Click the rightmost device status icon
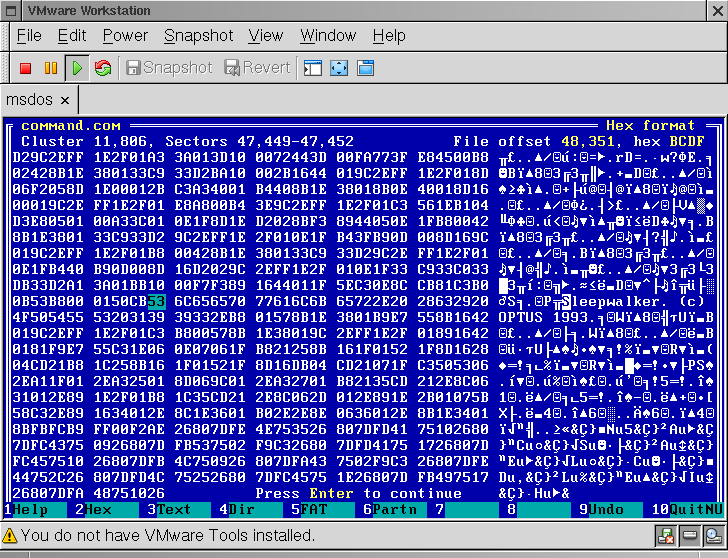This screenshot has width=728, height=558. coord(713,536)
